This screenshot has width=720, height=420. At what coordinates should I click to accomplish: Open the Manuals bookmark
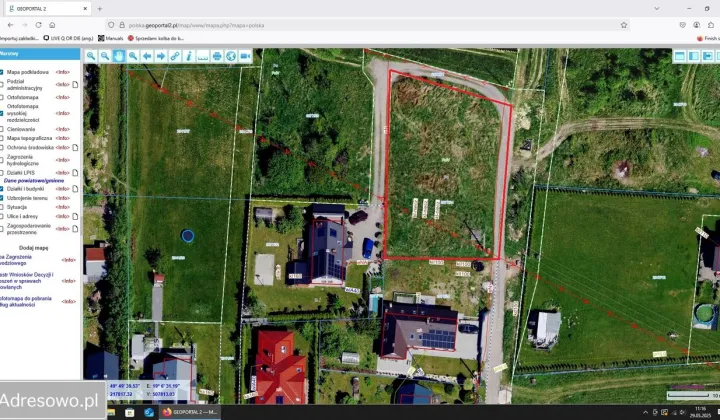pos(111,39)
